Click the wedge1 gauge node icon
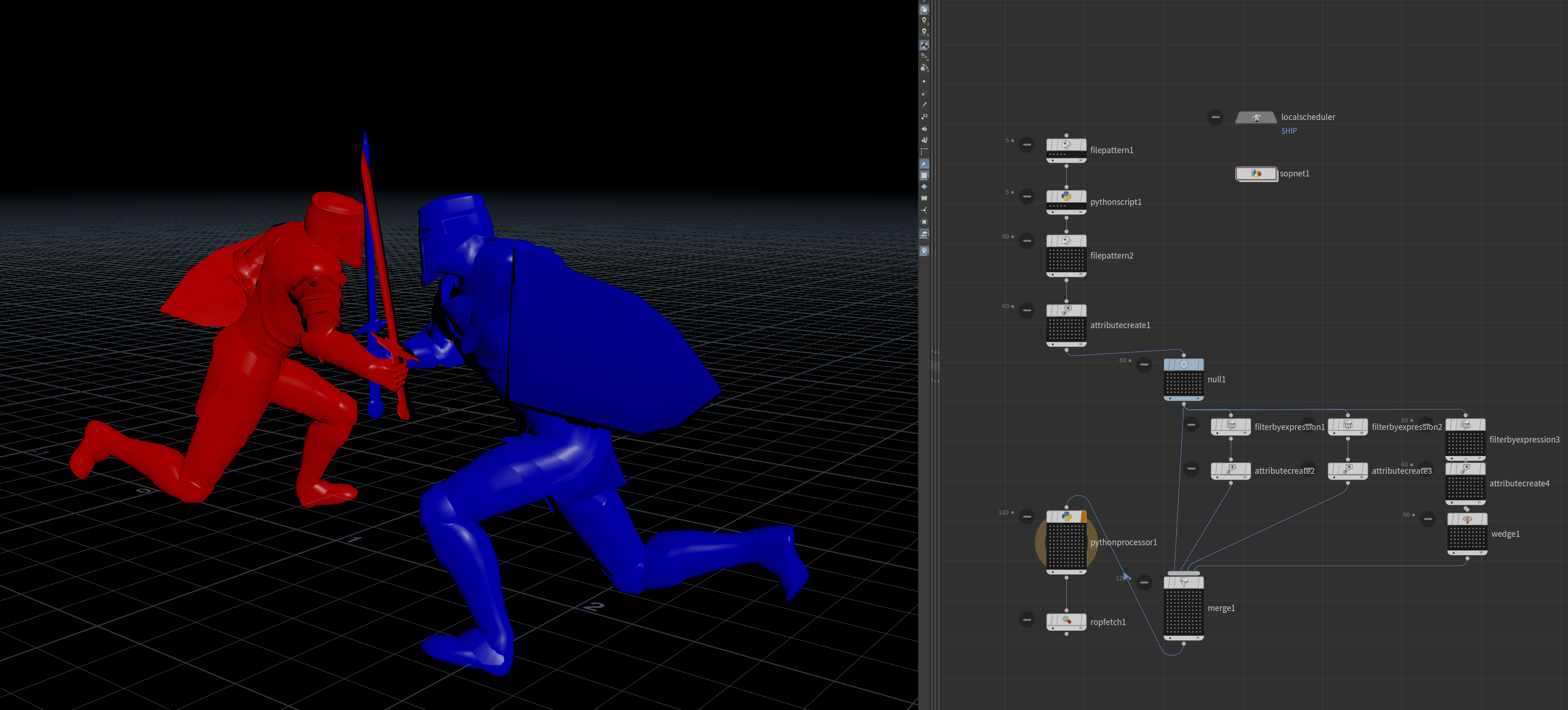 point(1467,520)
